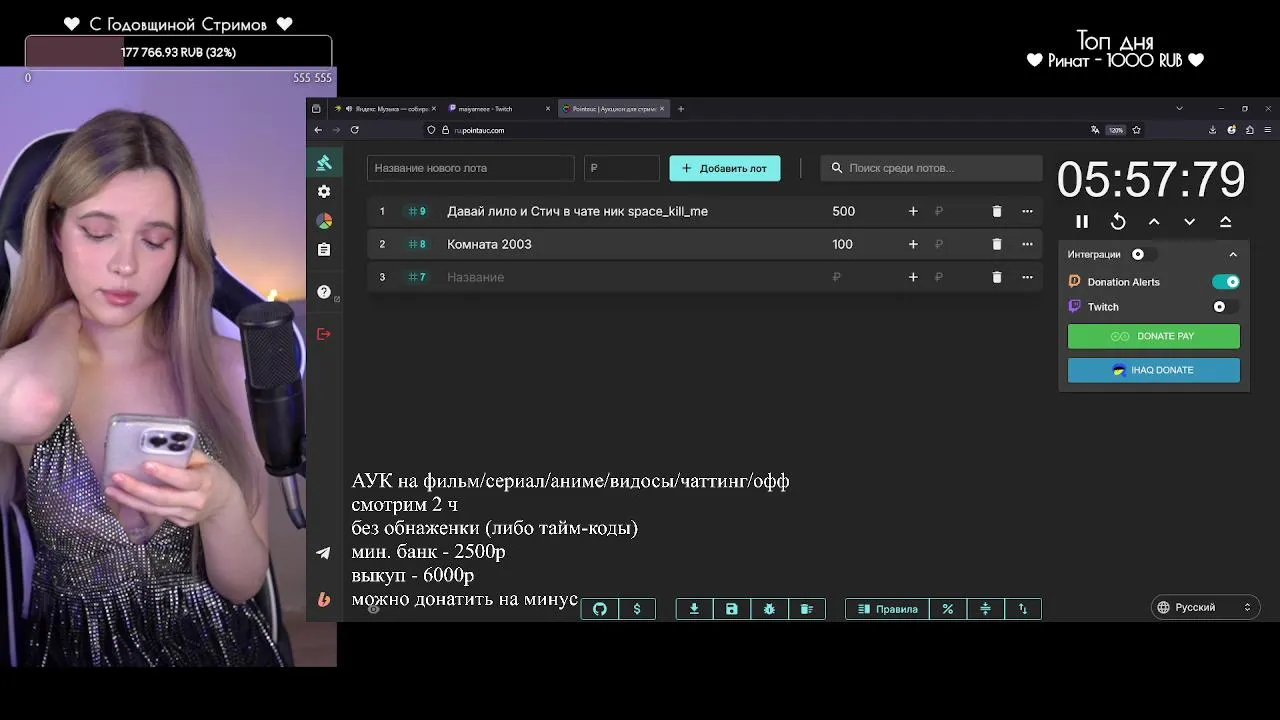1280x720 pixels.
Task: Click the Название нового лота input
Action: click(x=470, y=168)
